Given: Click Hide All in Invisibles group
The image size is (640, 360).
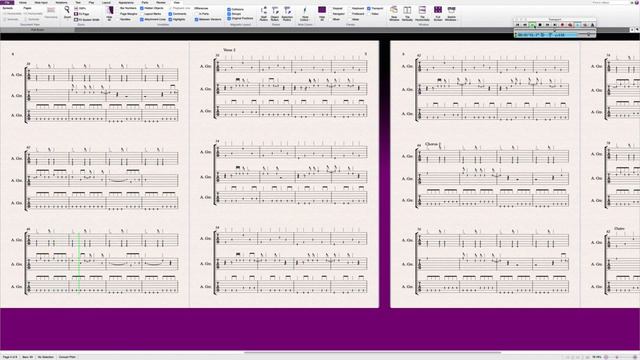Looking at the screenshot, I should point(109,13).
